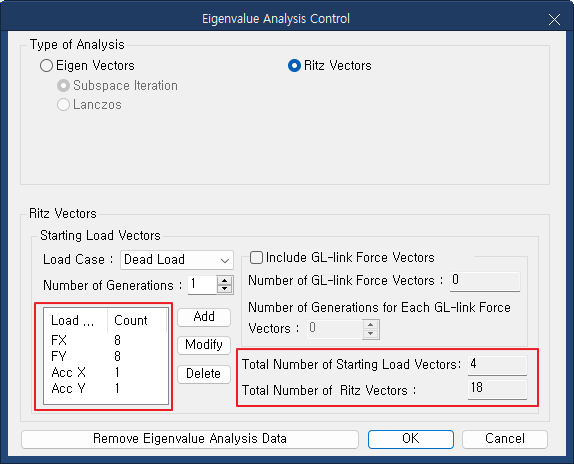Click the Modify button
Image resolution: width=574 pixels, height=464 pixels.
click(x=204, y=345)
